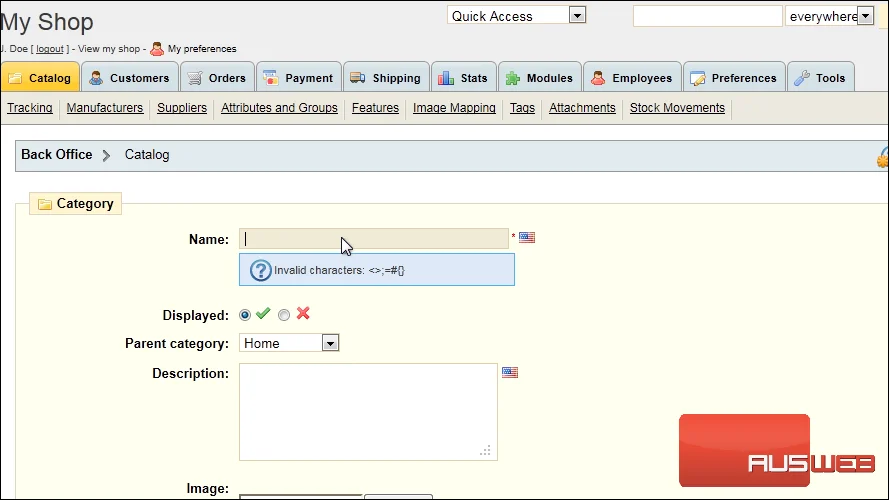889x500 pixels.
Task: Click the Preferences tab pencil icon
Action: click(698, 78)
